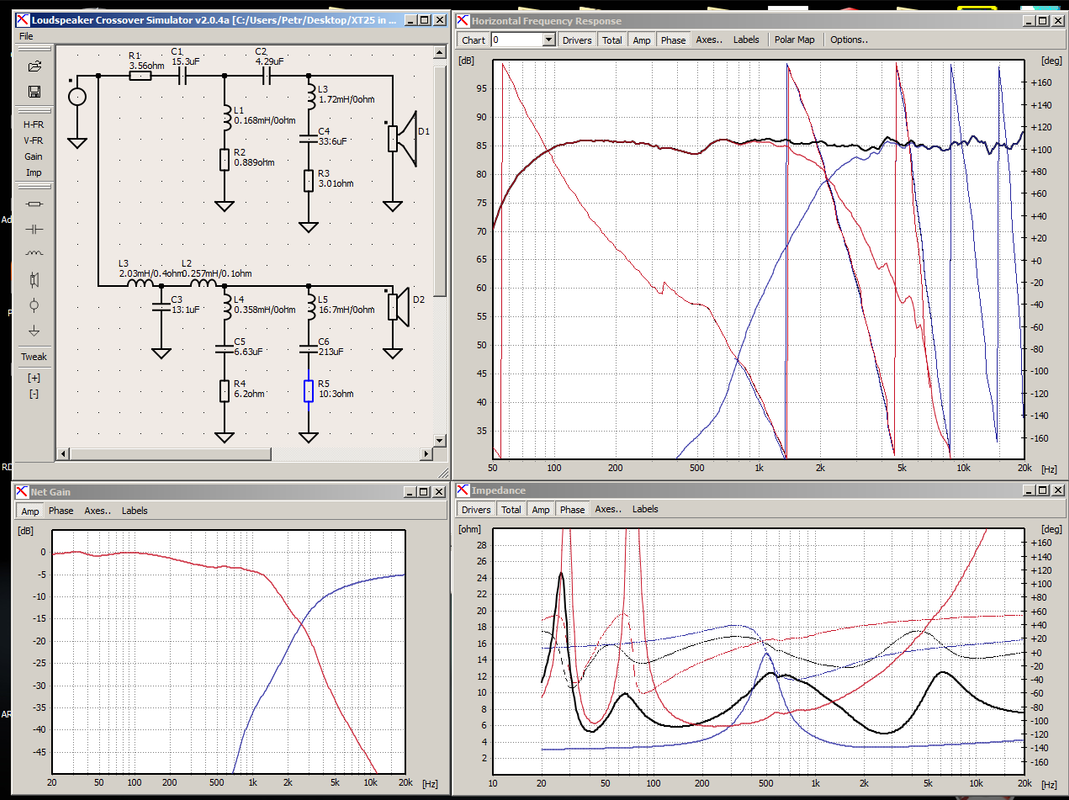This screenshot has height=800, width=1069.
Task: Select driver D1 speaker symbol
Action: 402,138
